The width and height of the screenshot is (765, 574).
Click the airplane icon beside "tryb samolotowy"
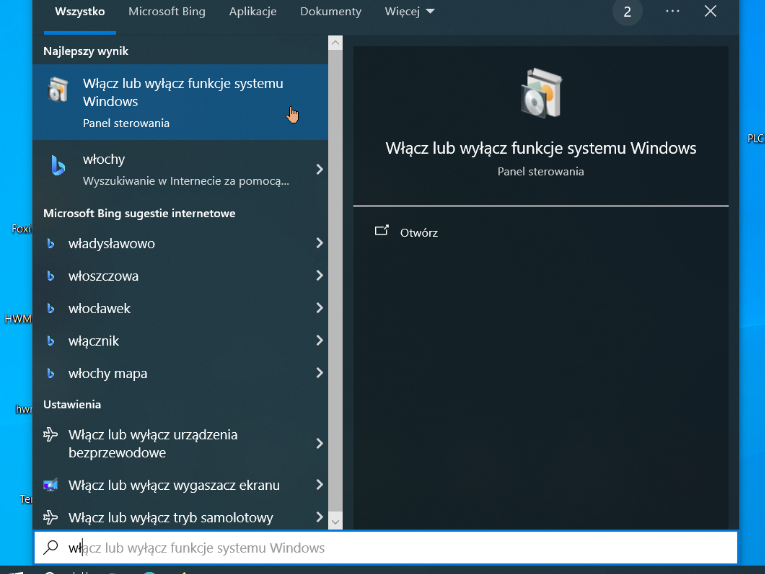[51, 518]
